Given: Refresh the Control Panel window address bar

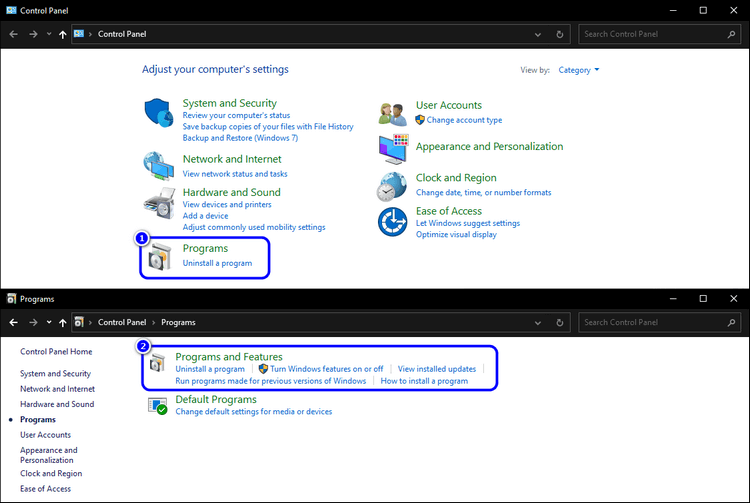Looking at the screenshot, I should click(560, 34).
